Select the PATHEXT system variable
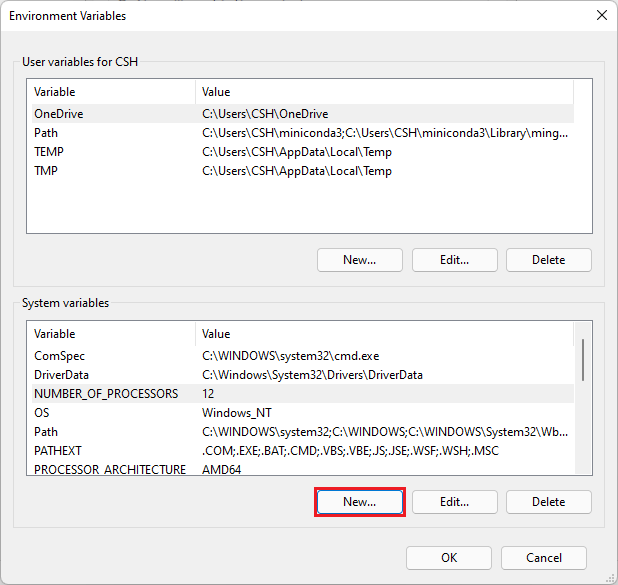The height and width of the screenshot is (585, 618). coord(303,451)
